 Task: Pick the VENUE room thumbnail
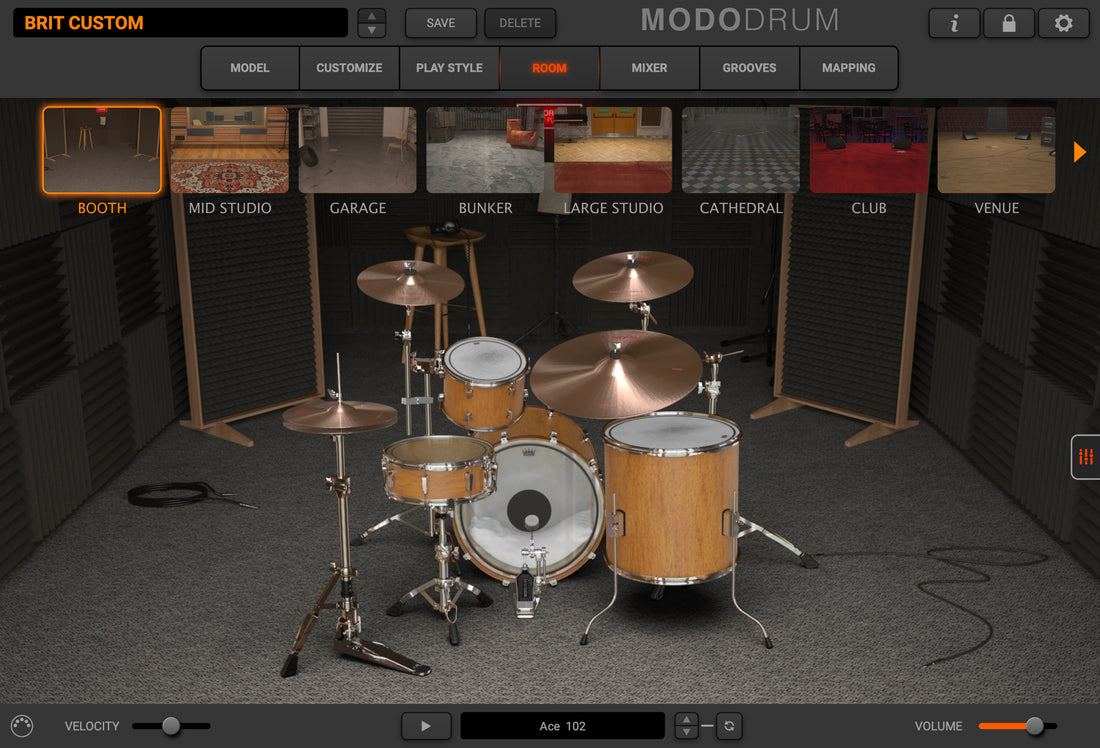996,150
